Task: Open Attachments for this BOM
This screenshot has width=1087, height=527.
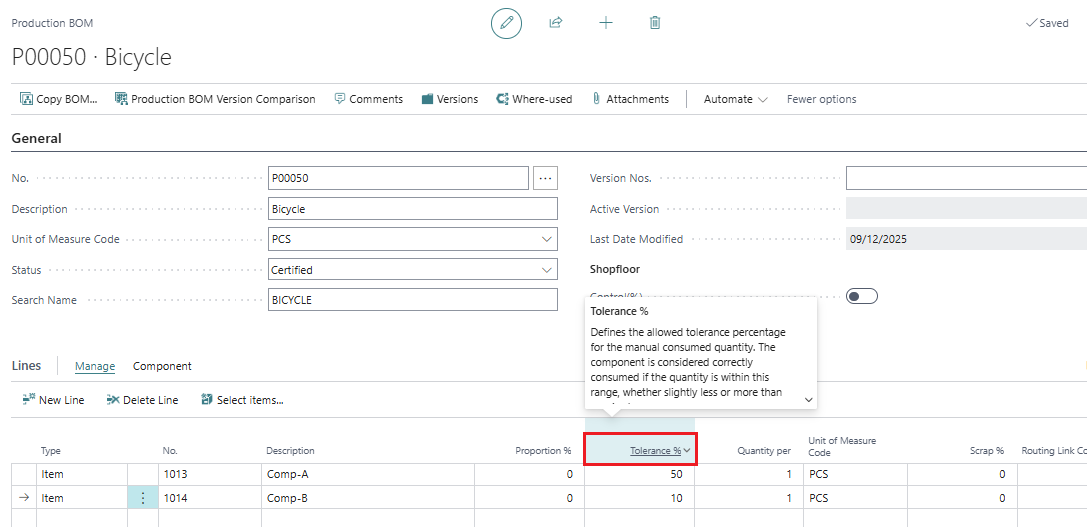Action: click(630, 99)
